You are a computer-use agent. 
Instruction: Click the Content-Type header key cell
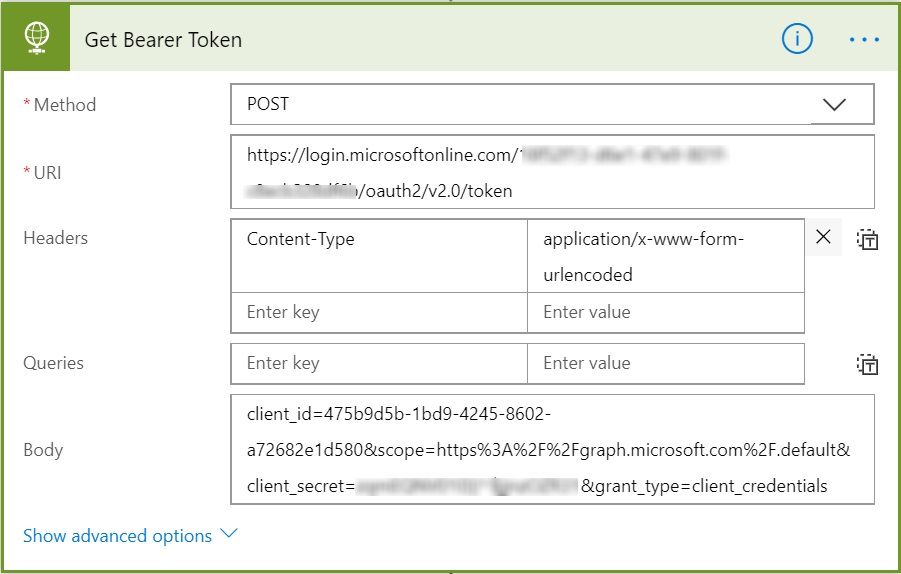tap(379, 256)
